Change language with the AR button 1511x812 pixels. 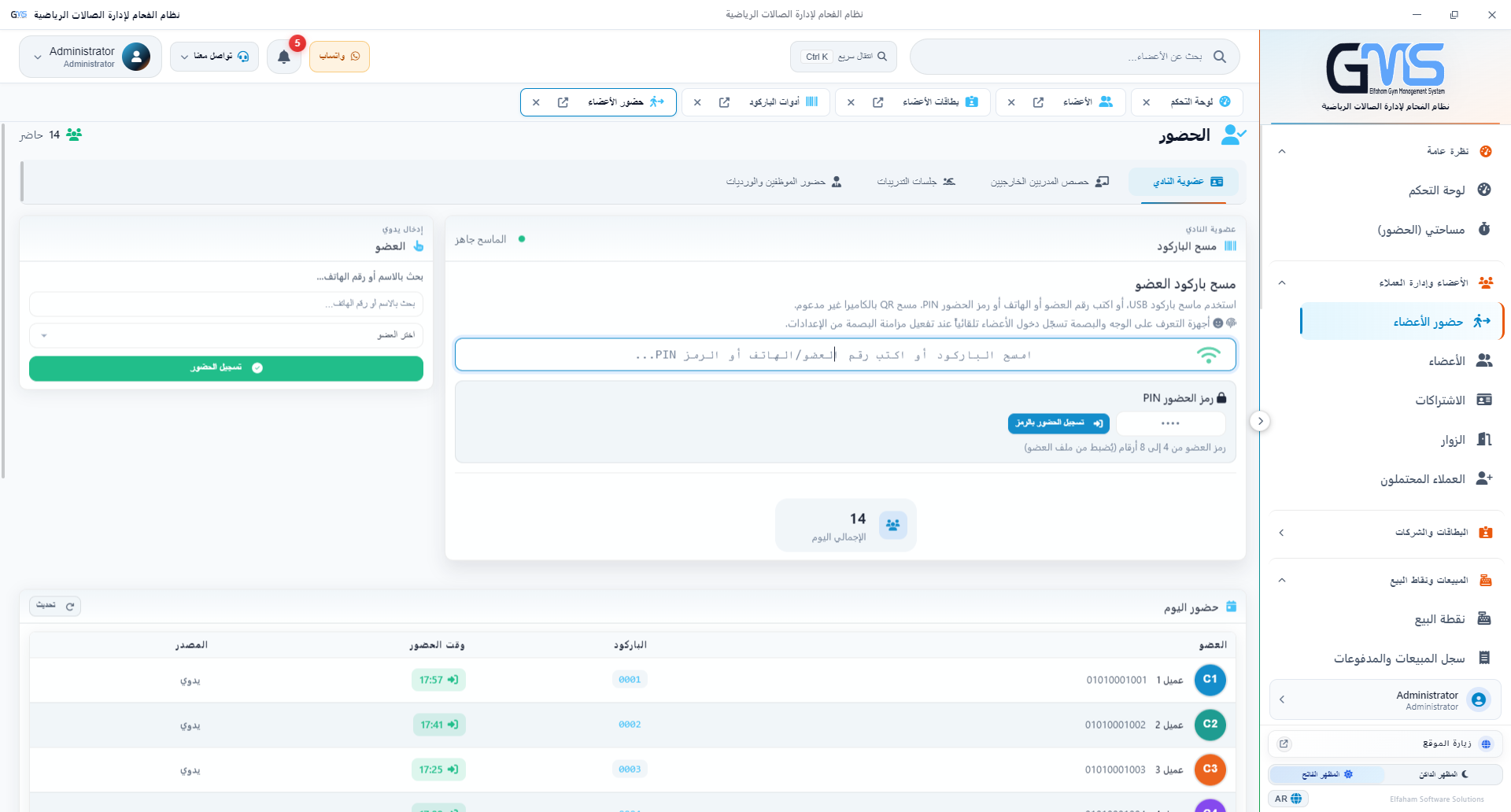click(x=1288, y=799)
